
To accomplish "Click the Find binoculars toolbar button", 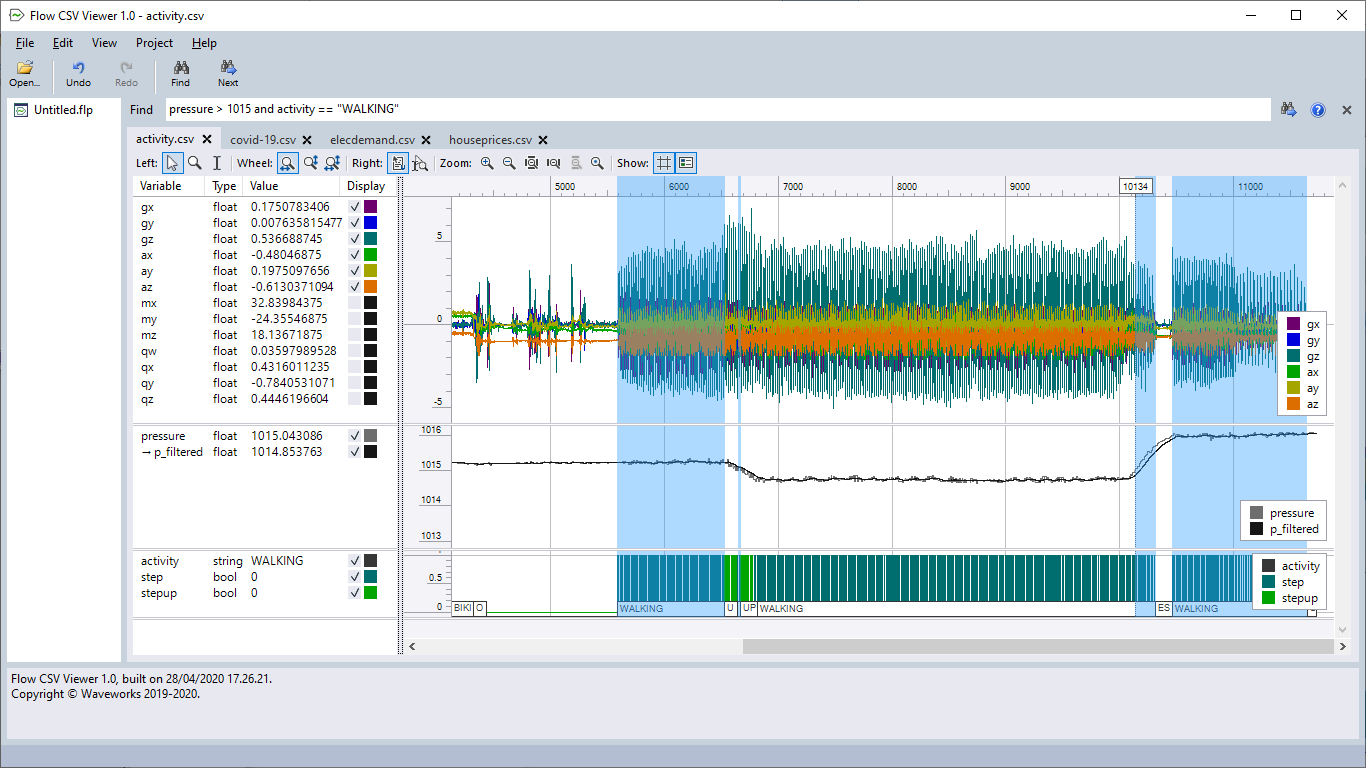I will pyautogui.click(x=180, y=73).
